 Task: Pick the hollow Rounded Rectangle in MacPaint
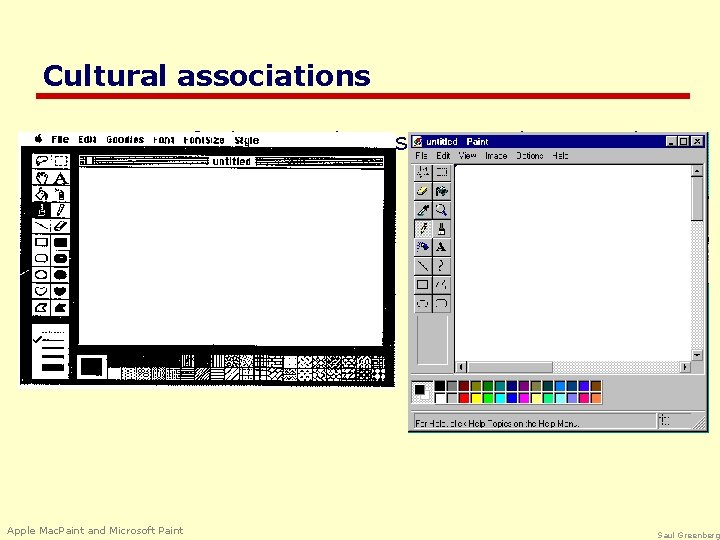42,259
